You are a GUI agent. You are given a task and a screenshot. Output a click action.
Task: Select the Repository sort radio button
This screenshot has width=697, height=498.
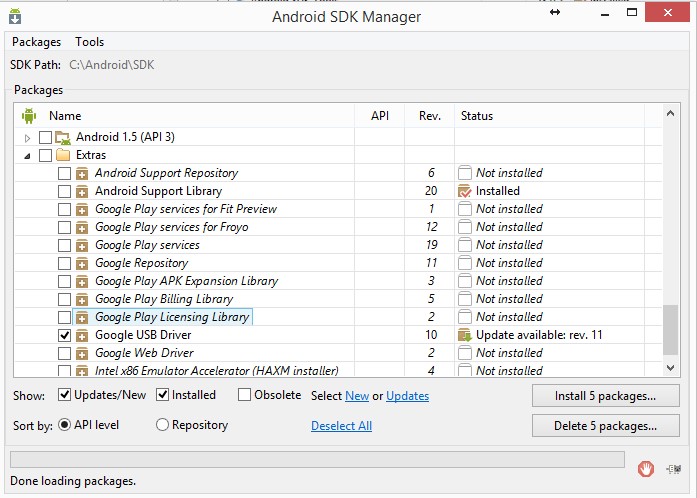(162, 425)
